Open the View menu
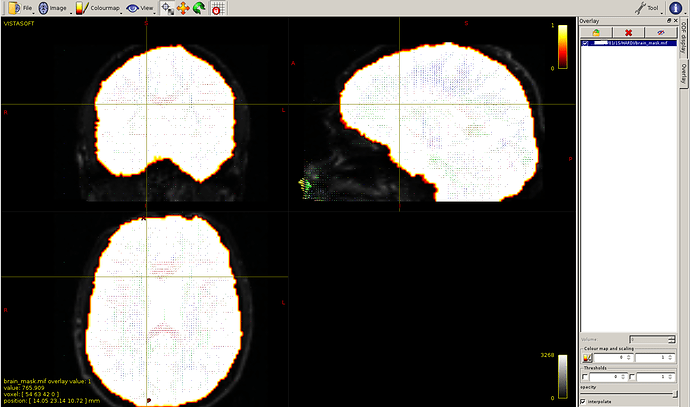This screenshot has height=407, width=690. pos(140,8)
